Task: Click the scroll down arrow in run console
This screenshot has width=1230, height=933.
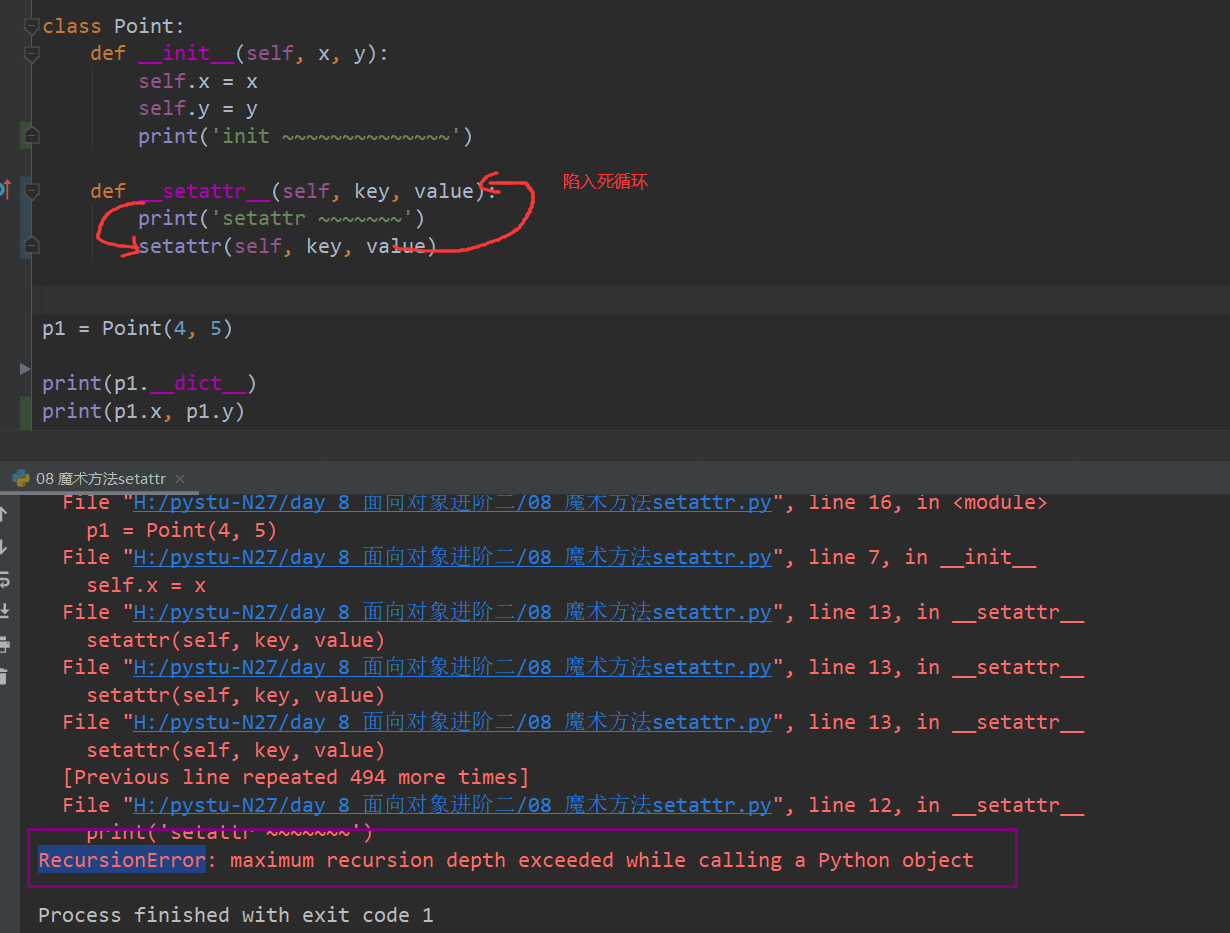Action: tap(3, 546)
